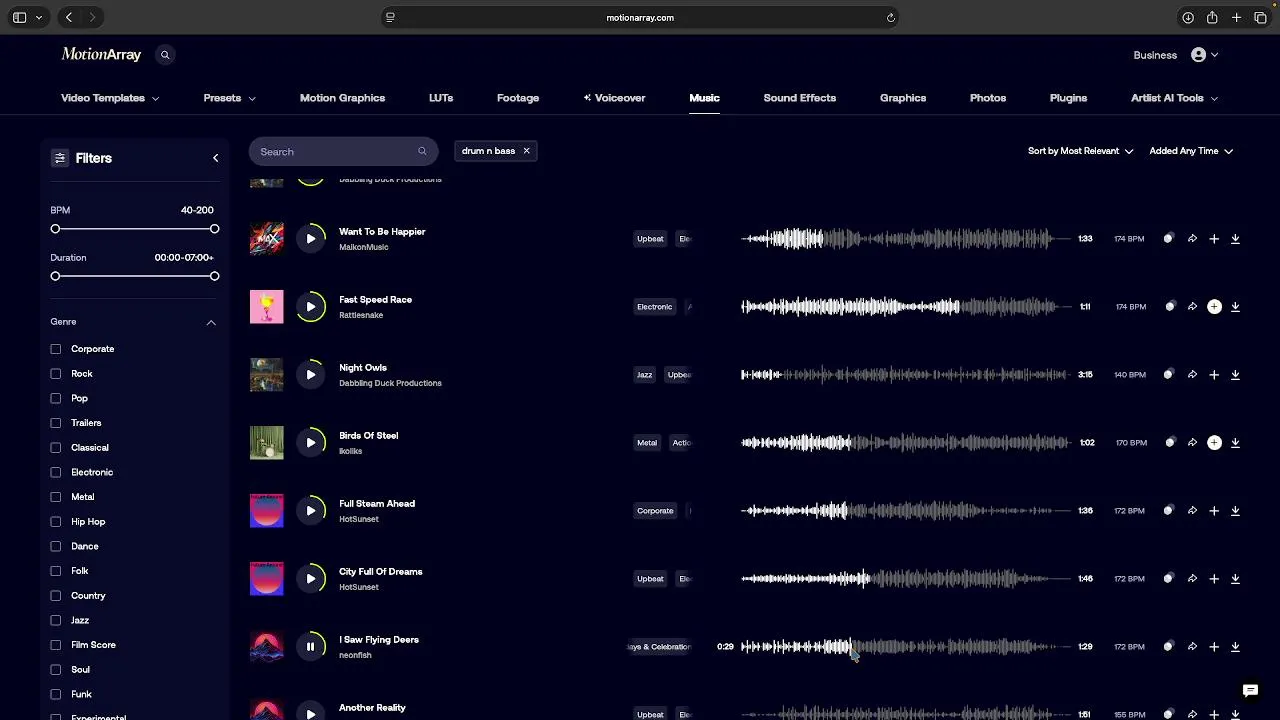Check the Corporate genre checkbox
This screenshot has height=720, width=1280.
point(56,349)
